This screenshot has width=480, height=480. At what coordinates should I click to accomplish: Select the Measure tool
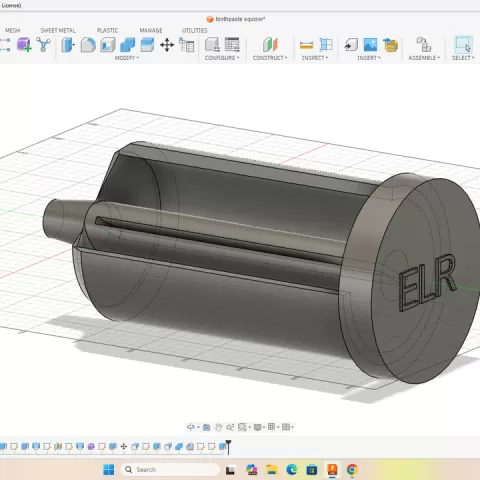coord(306,45)
